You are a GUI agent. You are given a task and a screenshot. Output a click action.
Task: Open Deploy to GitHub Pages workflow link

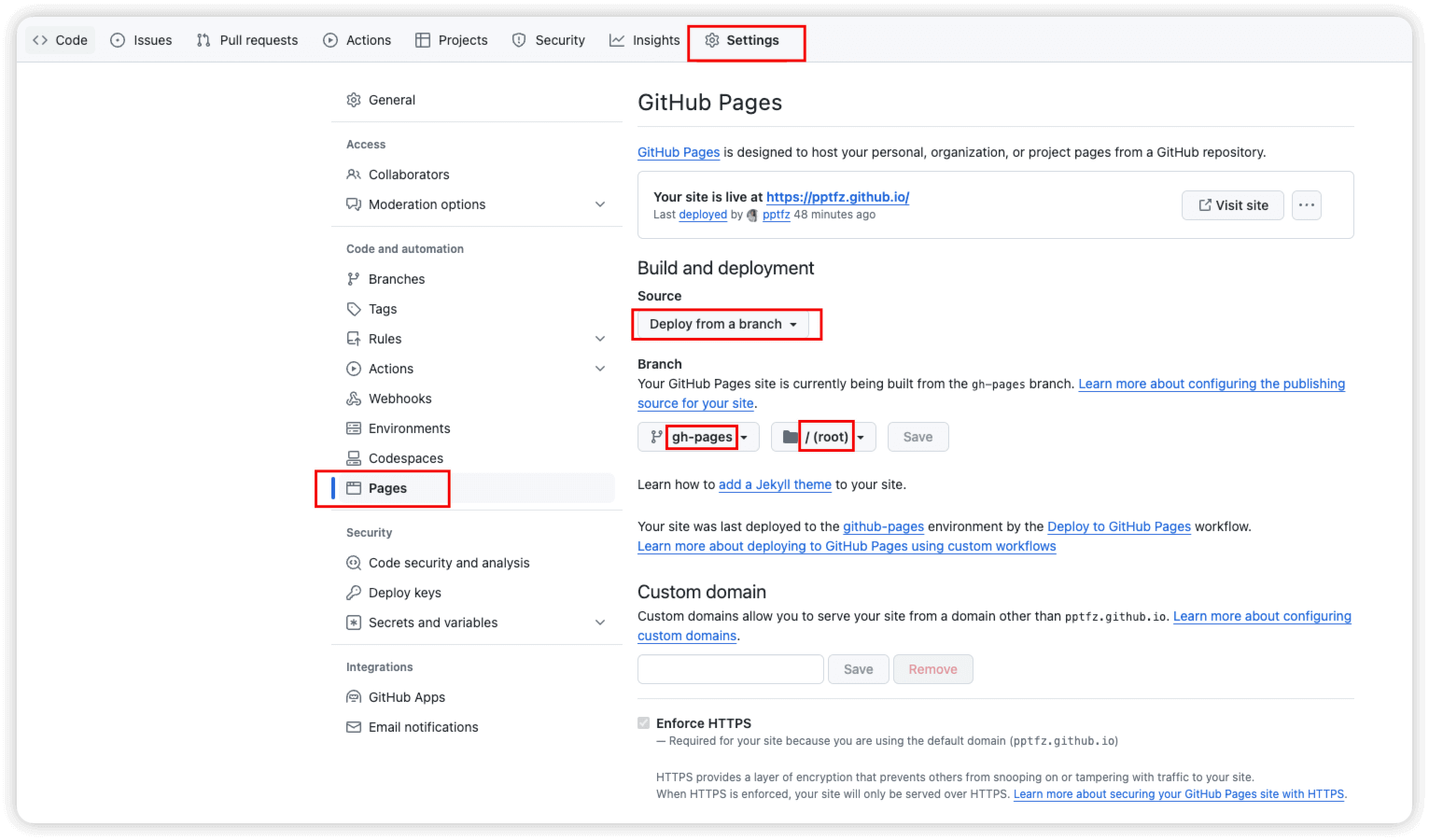pyautogui.click(x=1119, y=526)
